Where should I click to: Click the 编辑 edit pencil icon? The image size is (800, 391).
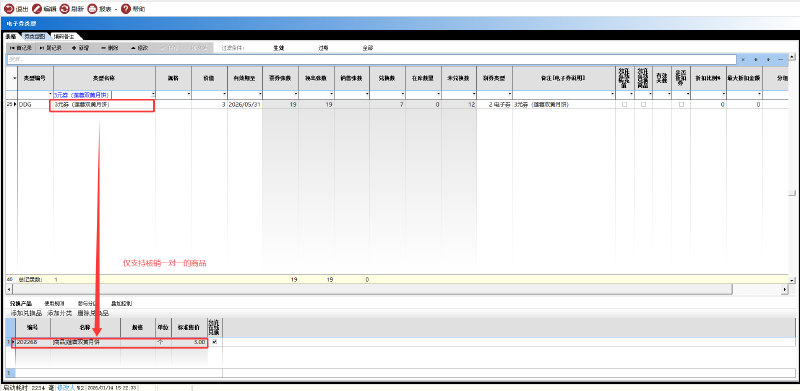[37, 9]
